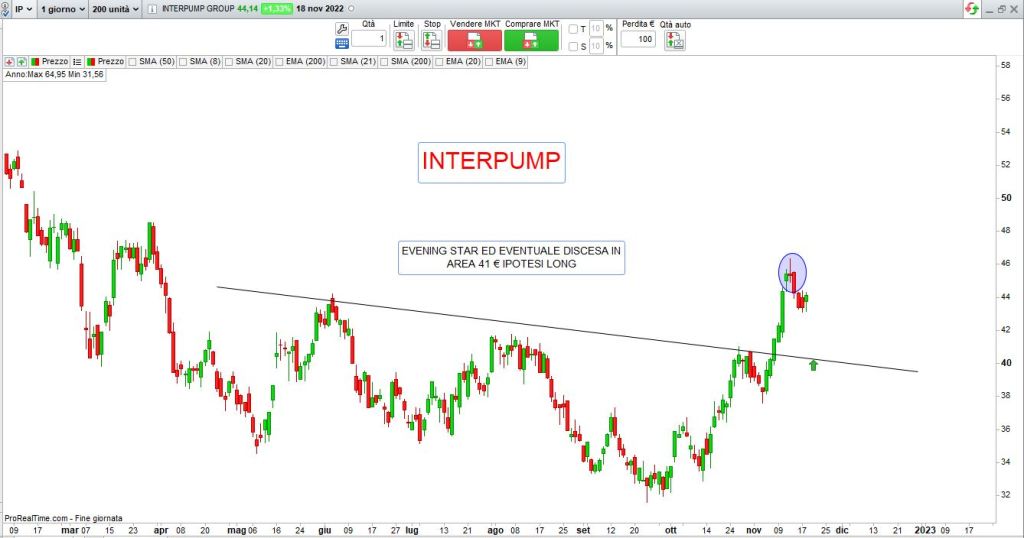Click the T percentage value field
Viewport: 1024px width, 538px height.
point(596,29)
